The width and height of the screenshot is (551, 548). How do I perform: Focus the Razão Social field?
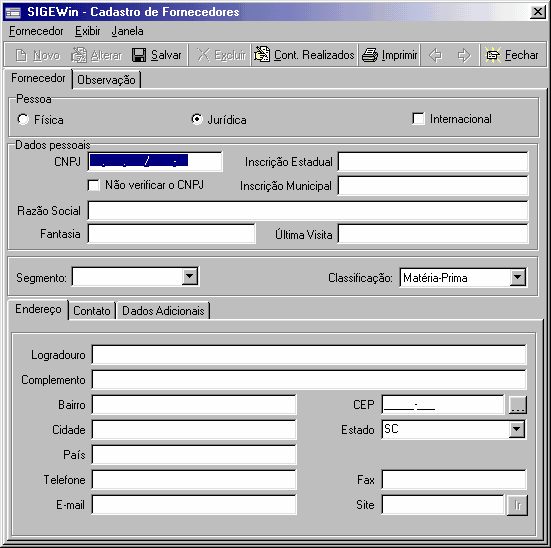pyautogui.click(x=307, y=211)
